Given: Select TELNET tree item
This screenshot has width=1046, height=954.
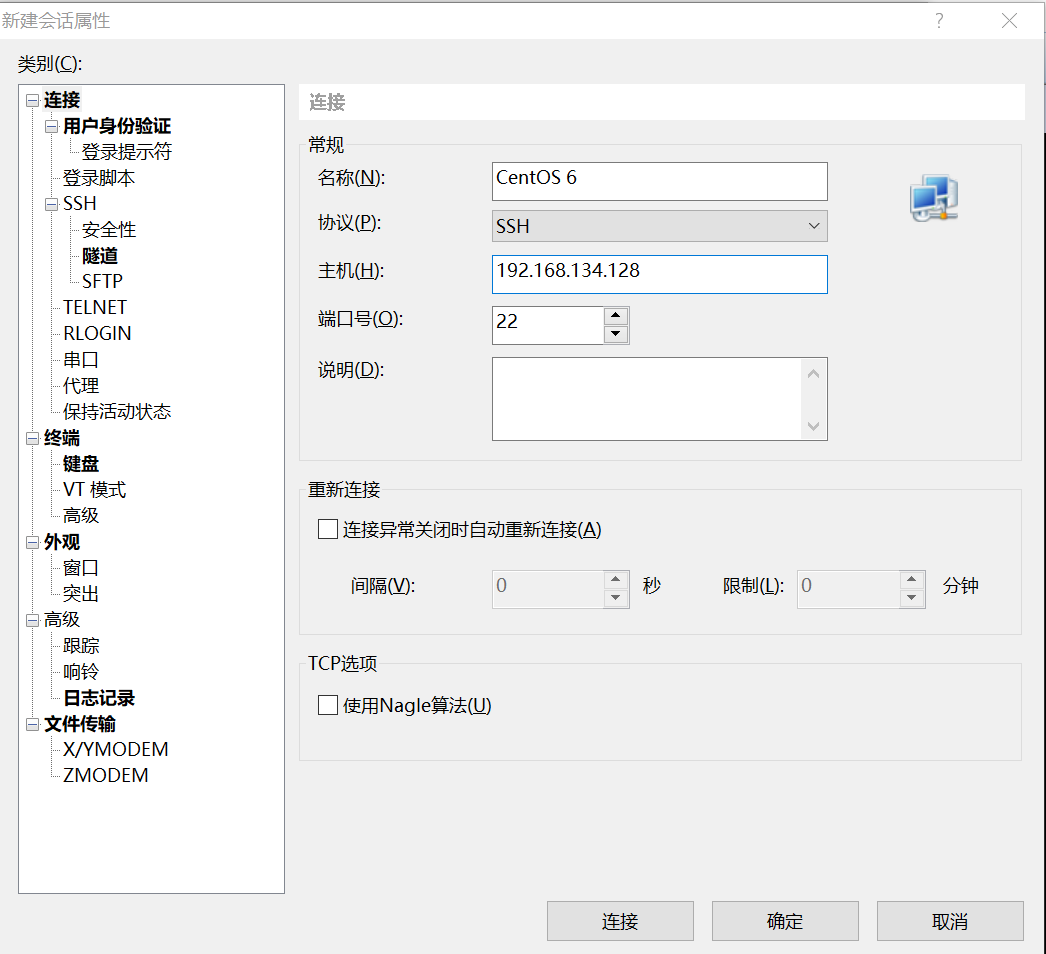Looking at the screenshot, I should point(95,308).
